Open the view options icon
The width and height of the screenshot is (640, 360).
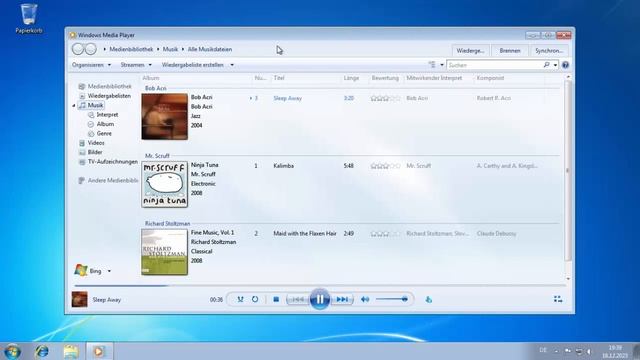[432, 64]
